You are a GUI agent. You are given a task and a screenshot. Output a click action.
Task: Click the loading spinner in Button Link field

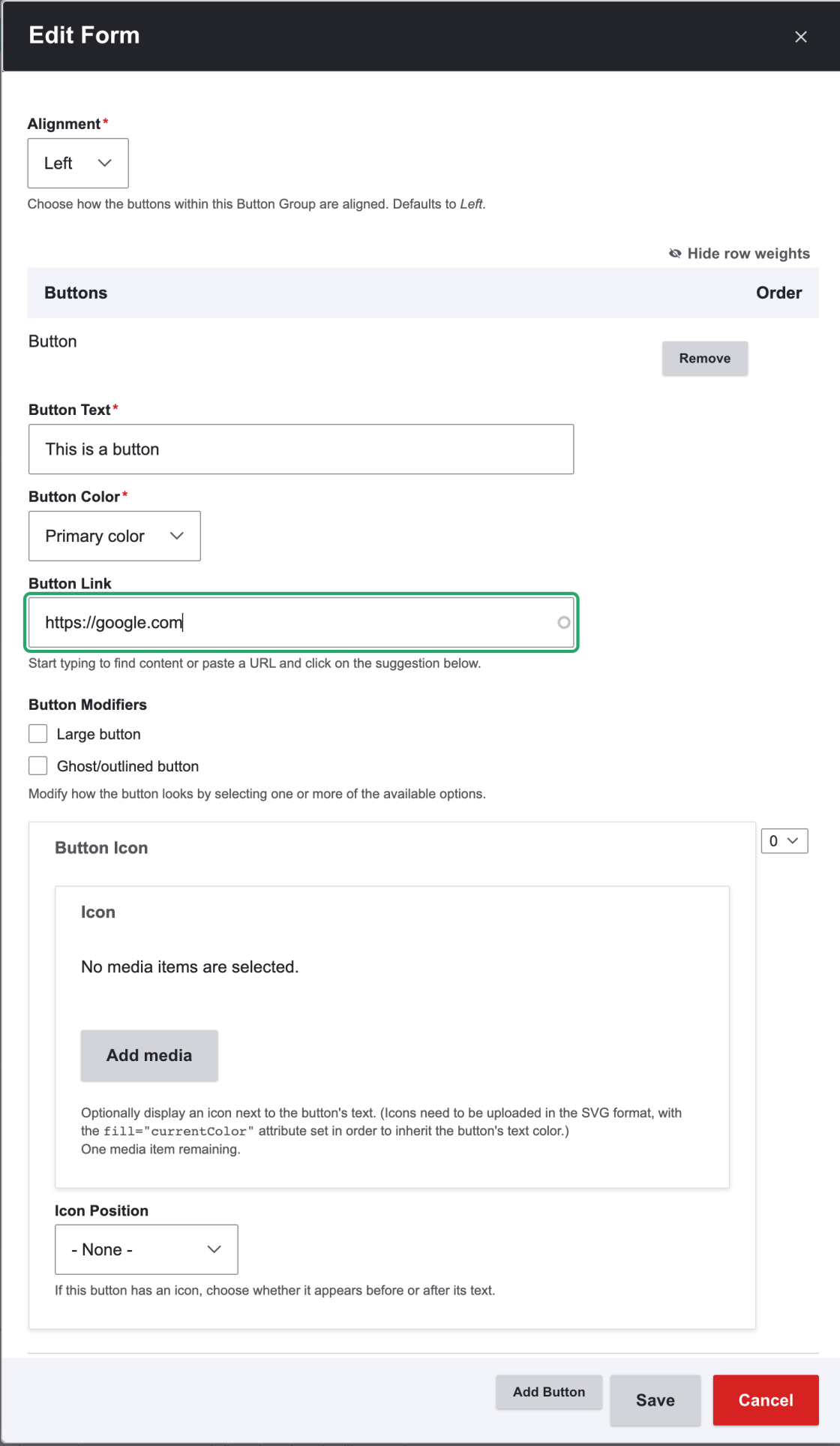point(563,623)
